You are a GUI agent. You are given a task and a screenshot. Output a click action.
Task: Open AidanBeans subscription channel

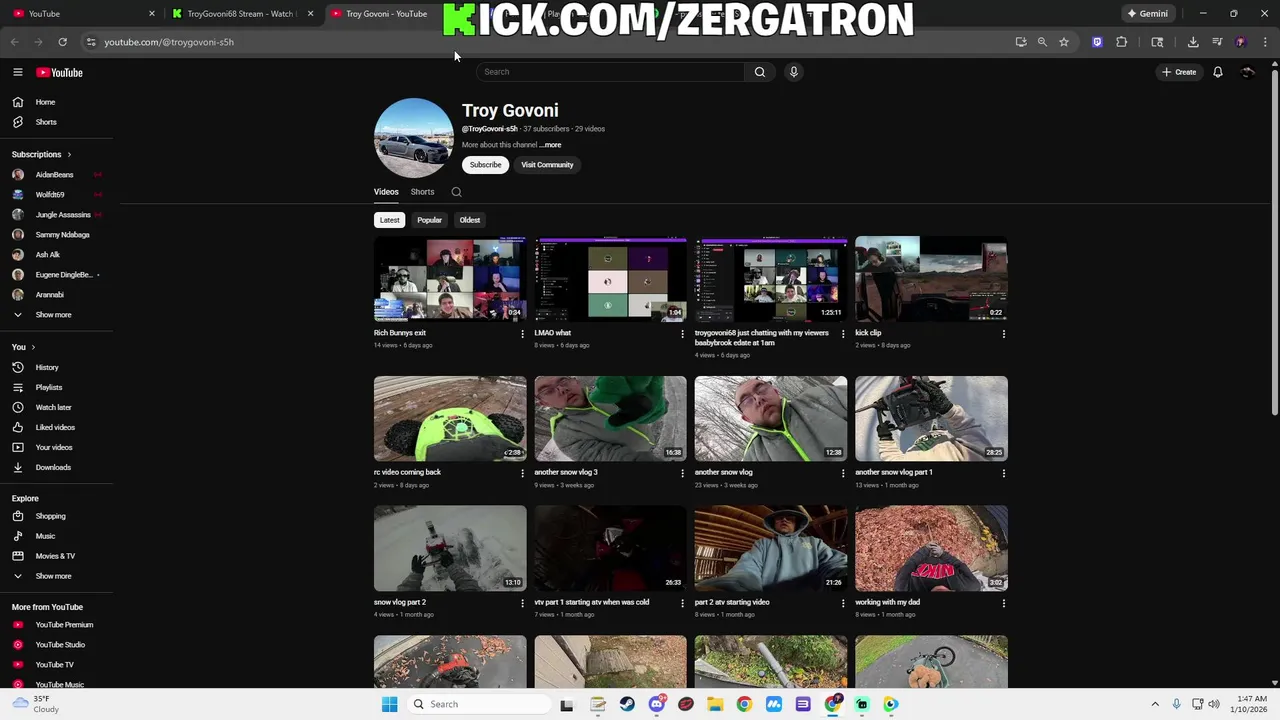pyautogui.click(x=56, y=174)
